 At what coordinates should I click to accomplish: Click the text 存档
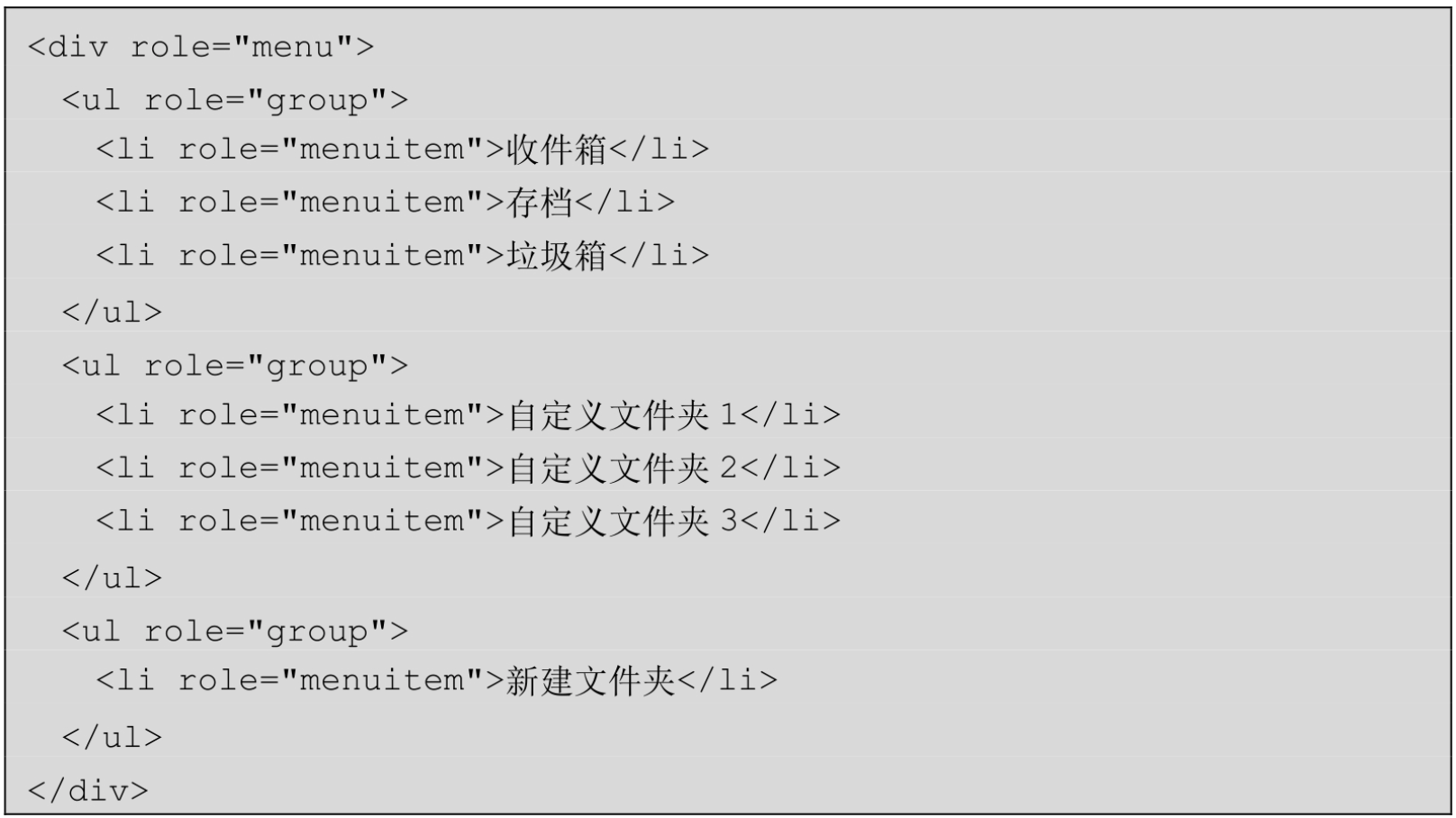tap(540, 203)
